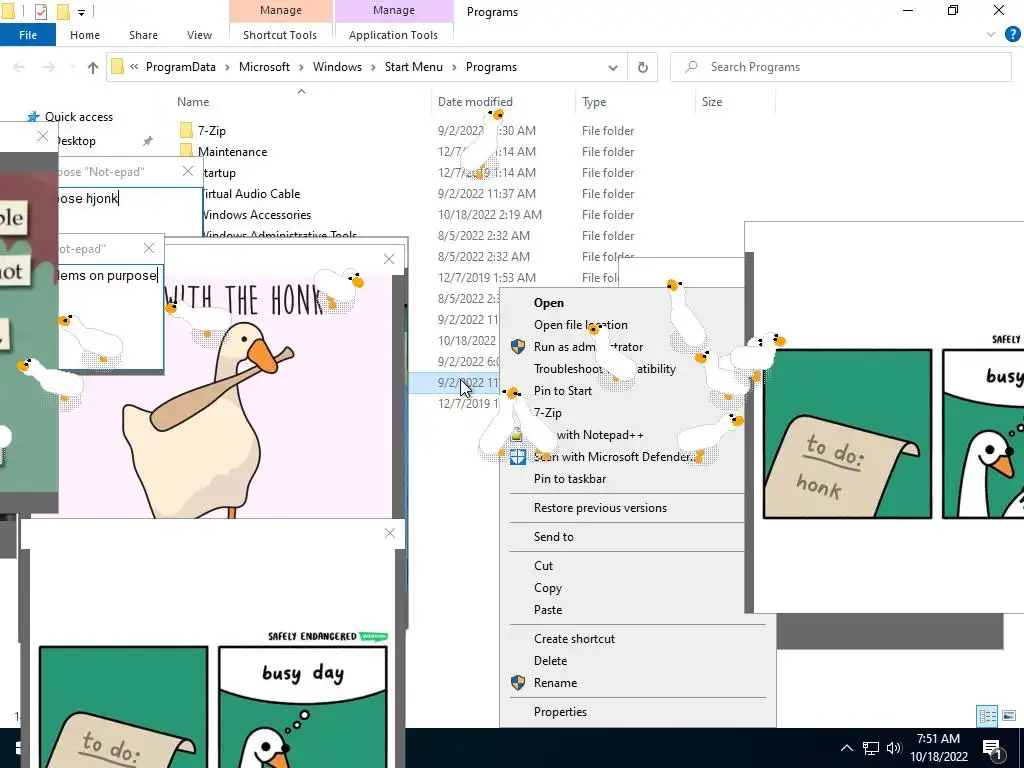Choose Open in context menu

coord(549,303)
